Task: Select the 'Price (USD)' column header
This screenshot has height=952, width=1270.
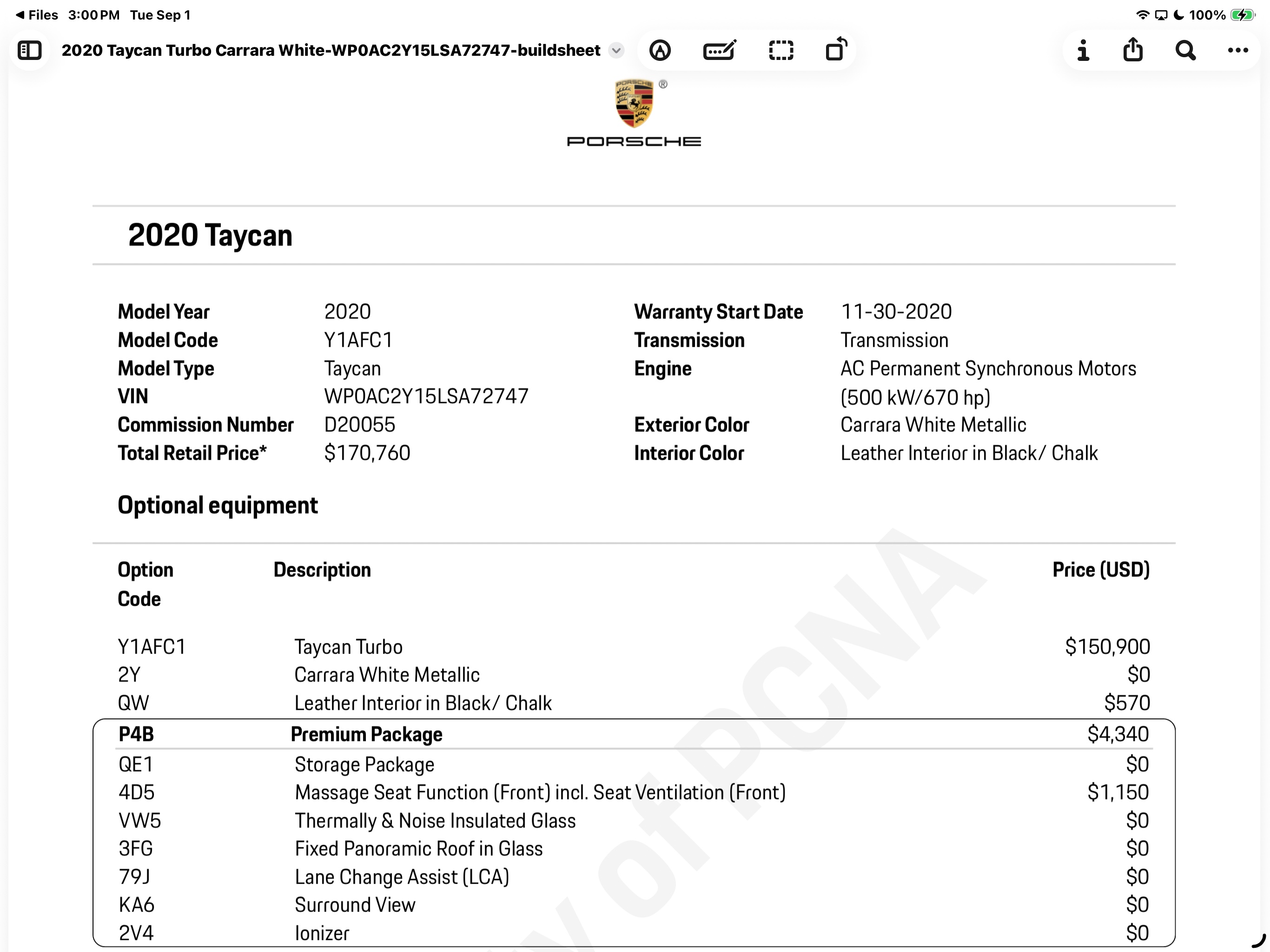Action: (x=1101, y=569)
